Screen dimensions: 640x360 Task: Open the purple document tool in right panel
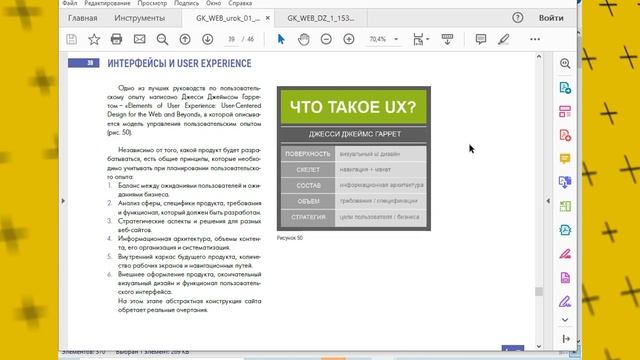pos(565,278)
